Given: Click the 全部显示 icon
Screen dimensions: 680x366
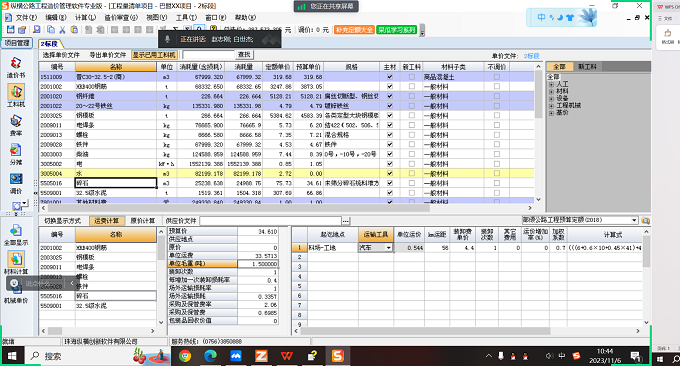Looking at the screenshot, I should tap(16, 235).
